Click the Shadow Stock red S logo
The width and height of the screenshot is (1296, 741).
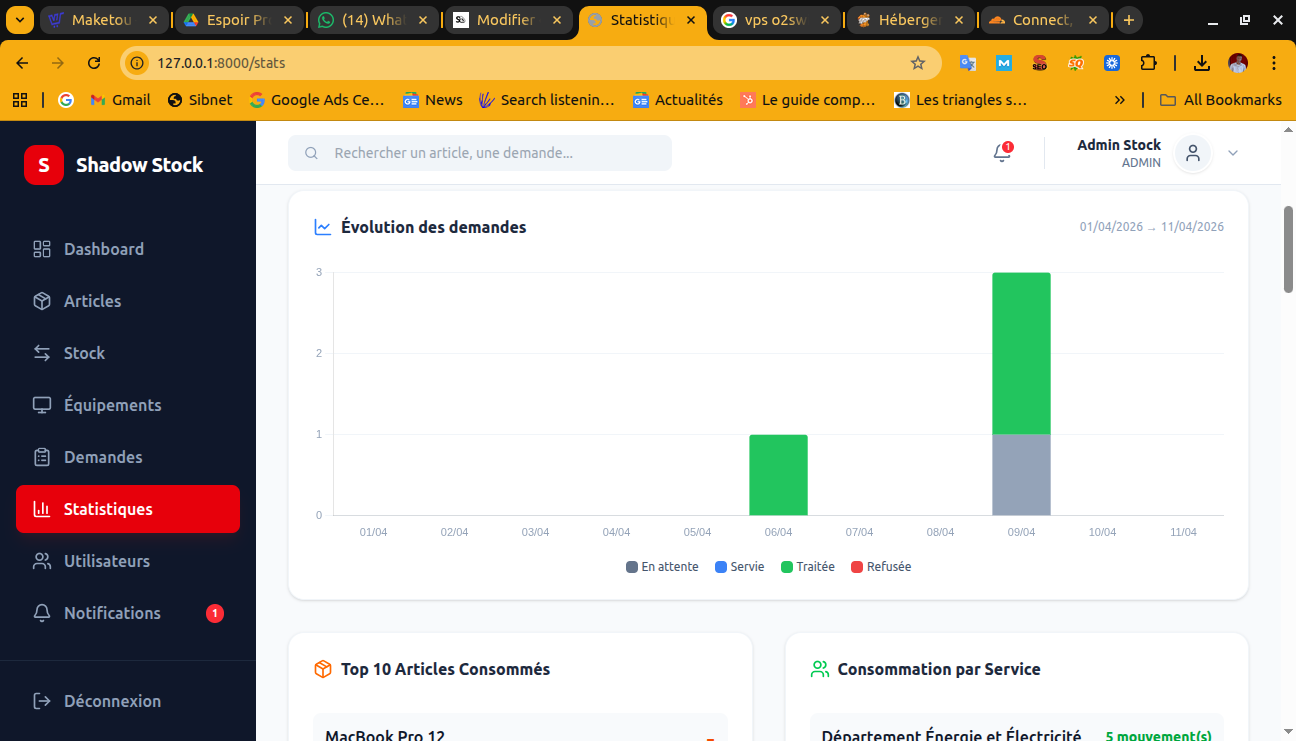pos(43,165)
